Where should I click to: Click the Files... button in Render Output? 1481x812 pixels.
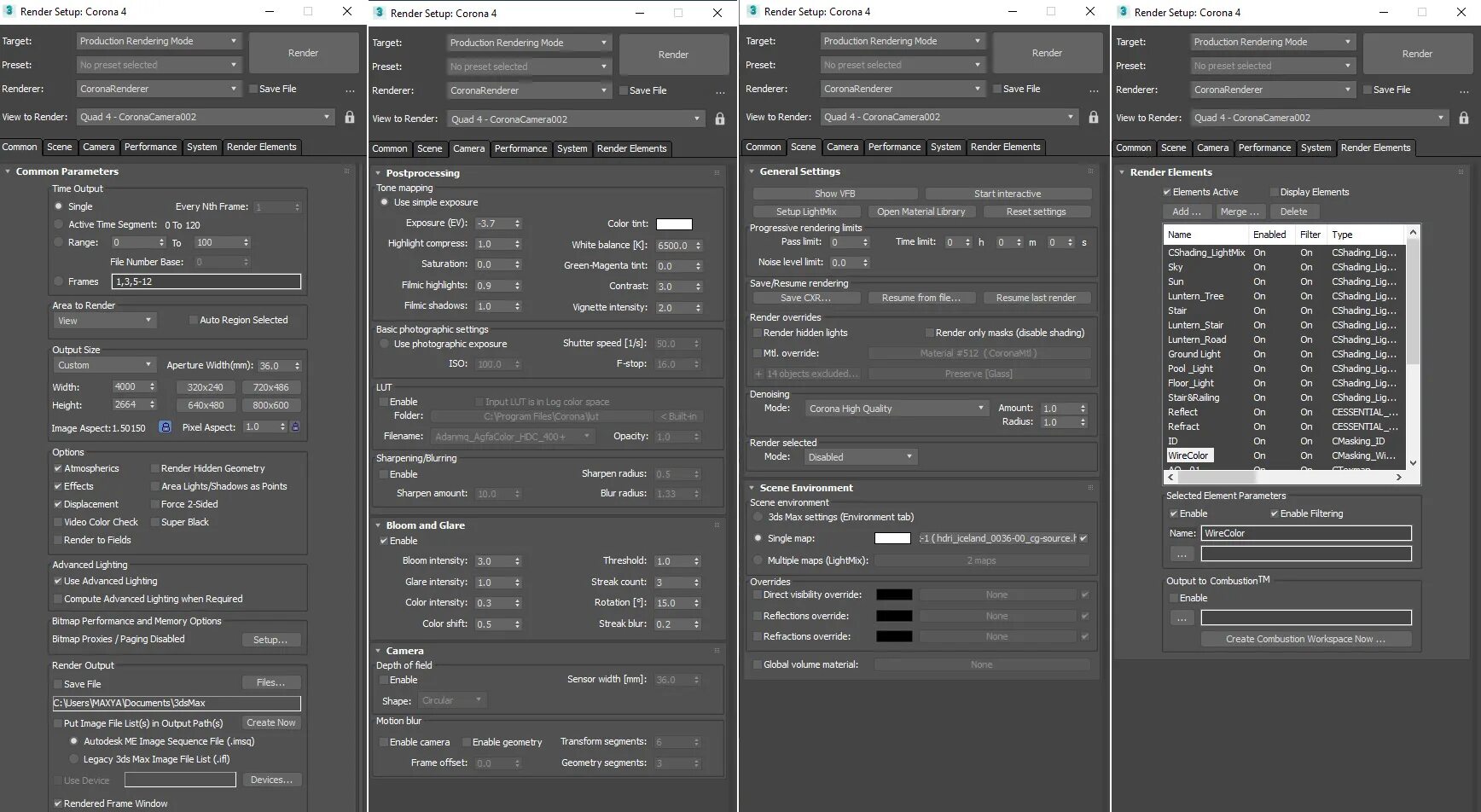tap(271, 682)
